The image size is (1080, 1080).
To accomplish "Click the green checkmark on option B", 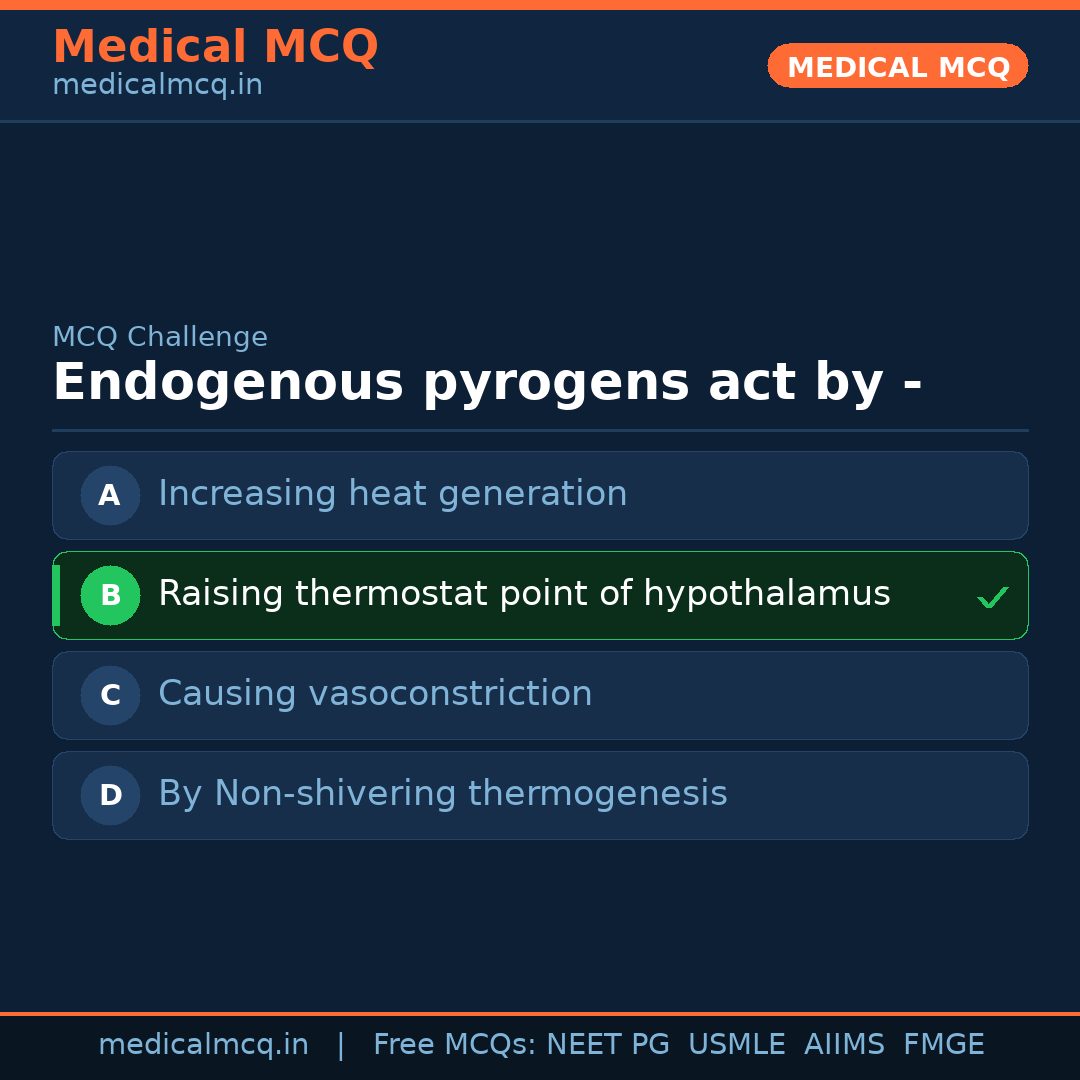I will (x=992, y=597).
